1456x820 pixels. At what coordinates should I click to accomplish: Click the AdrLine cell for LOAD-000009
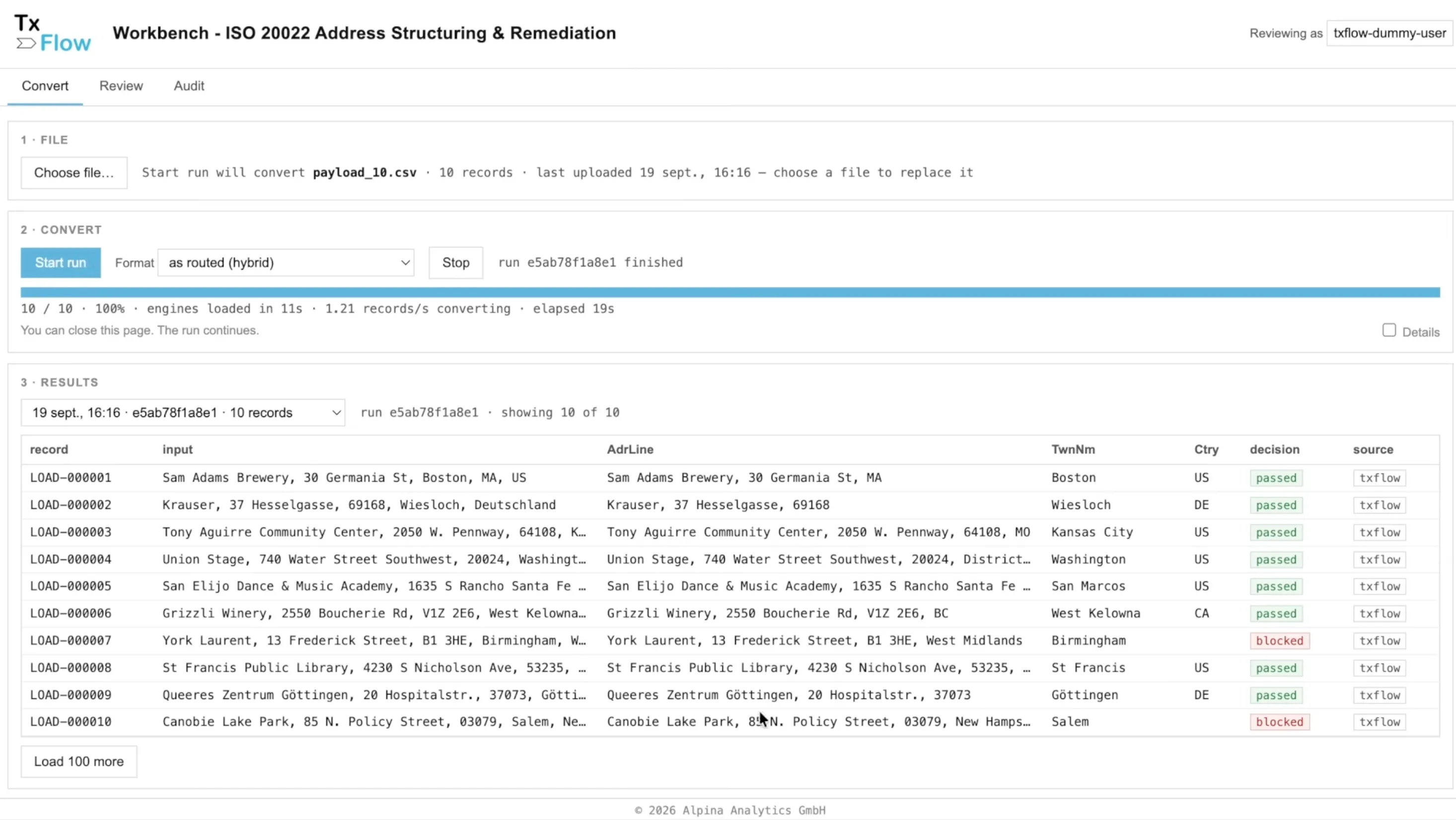(789, 694)
